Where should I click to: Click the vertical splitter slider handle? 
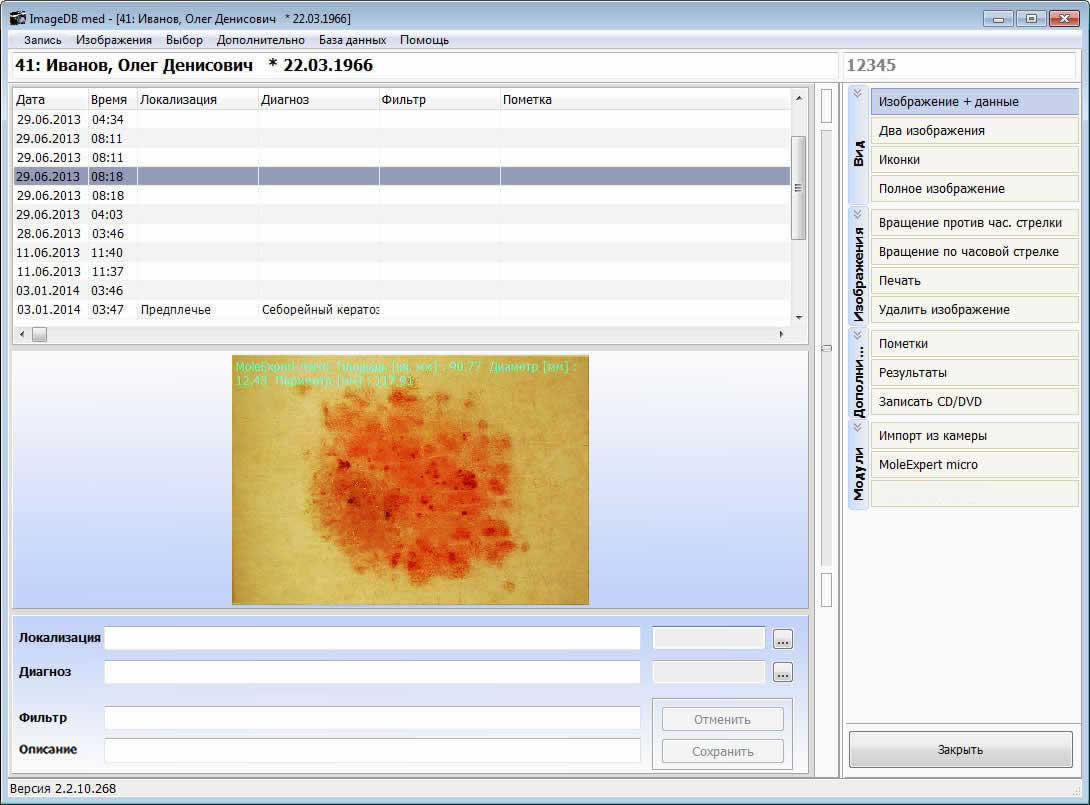click(x=826, y=348)
